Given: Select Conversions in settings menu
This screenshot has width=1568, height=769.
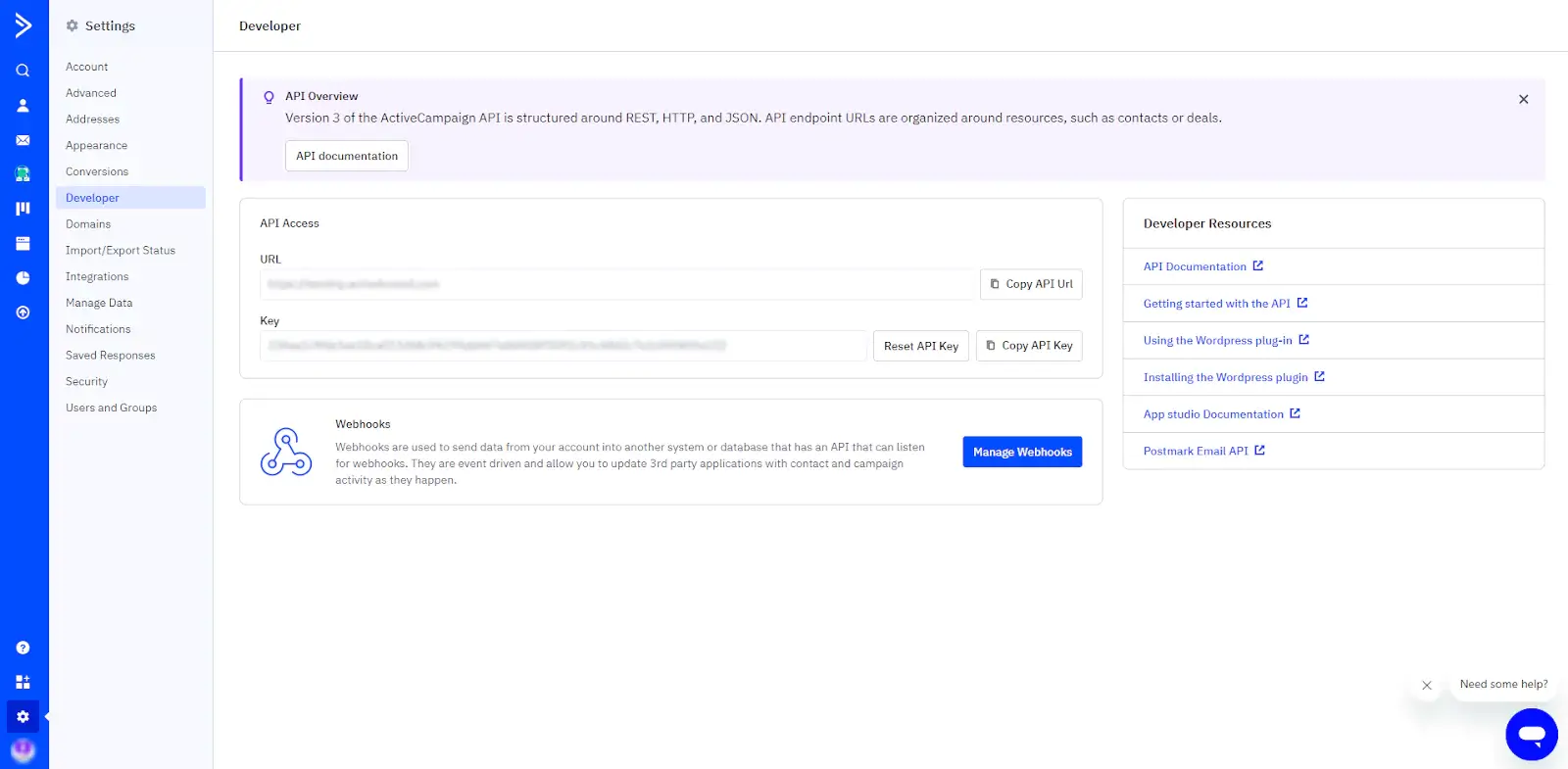Looking at the screenshot, I should [x=97, y=171].
